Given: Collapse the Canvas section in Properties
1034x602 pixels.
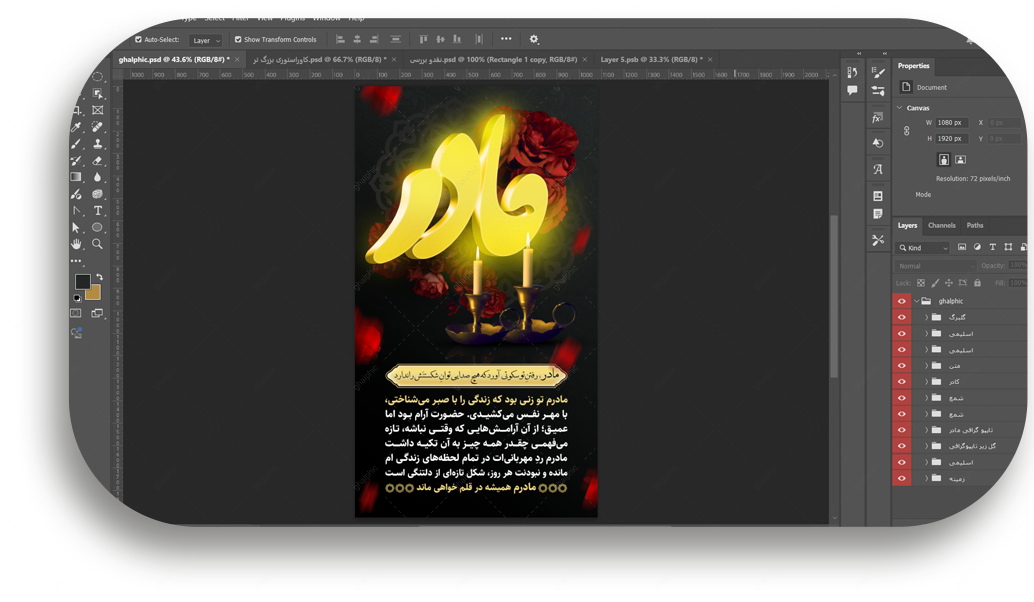Looking at the screenshot, I should click(899, 108).
